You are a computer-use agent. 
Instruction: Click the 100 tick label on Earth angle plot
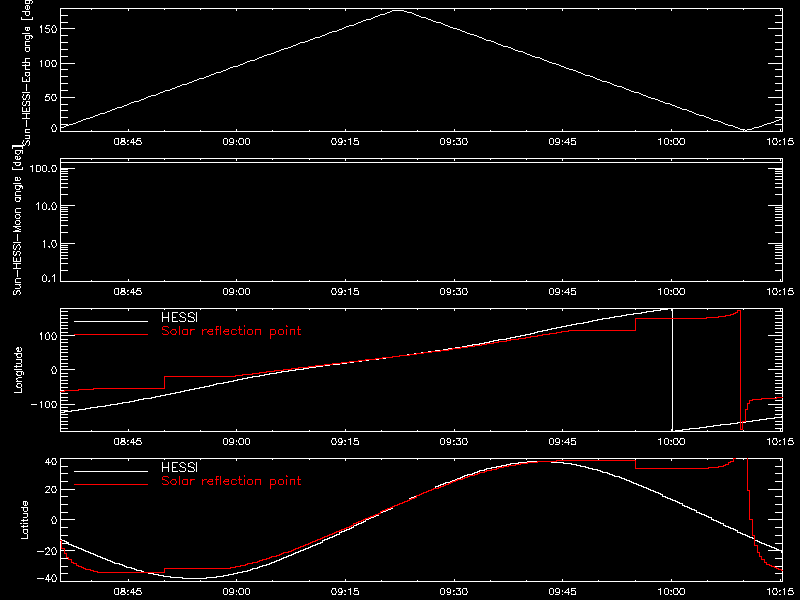[x=47, y=64]
